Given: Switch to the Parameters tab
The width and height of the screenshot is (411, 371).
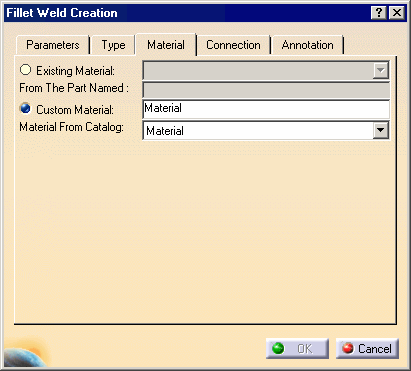Looking at the screenshot, I should [x=53, y=45].
